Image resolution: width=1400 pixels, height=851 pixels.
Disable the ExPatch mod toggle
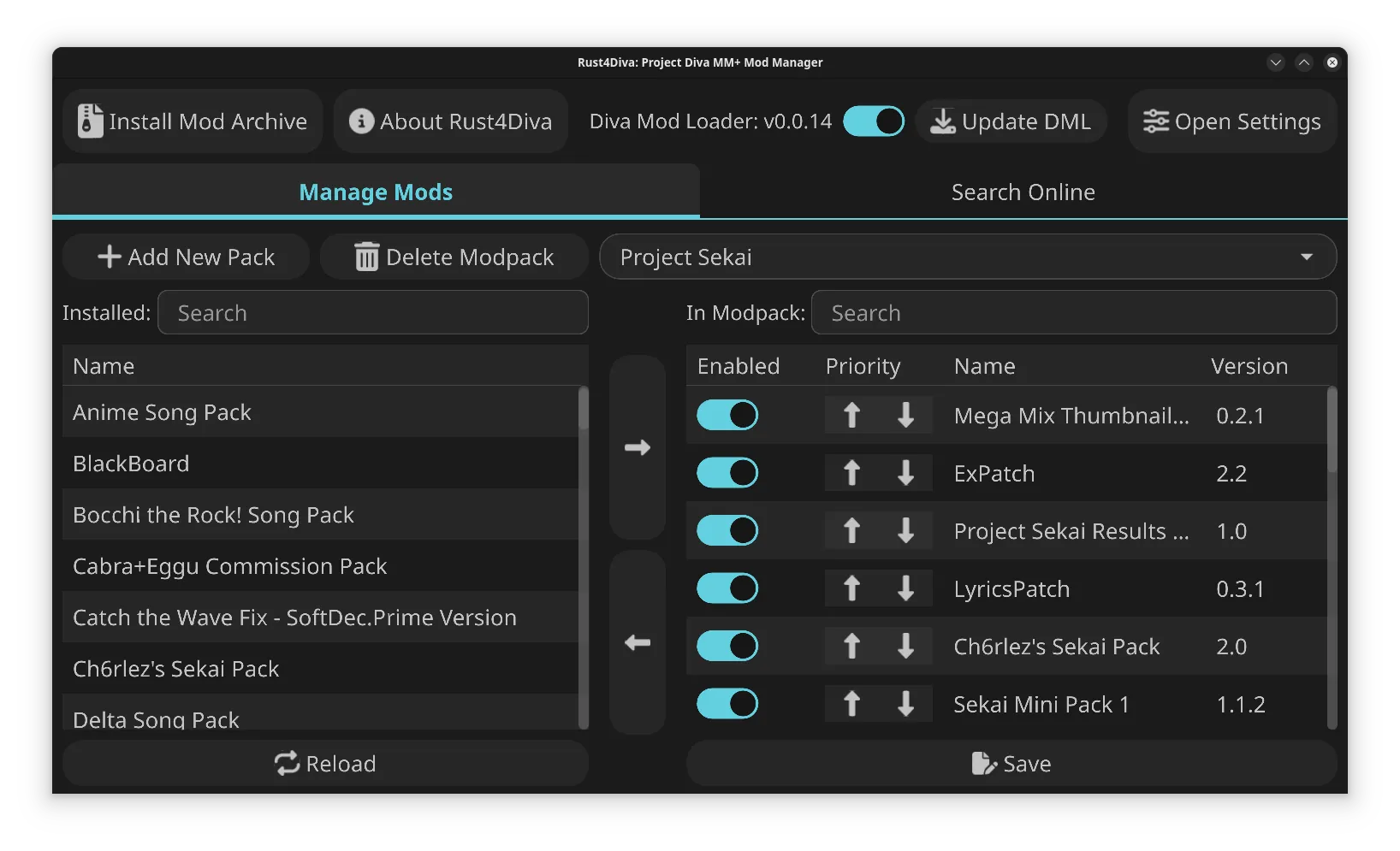(x=727, y=473)
